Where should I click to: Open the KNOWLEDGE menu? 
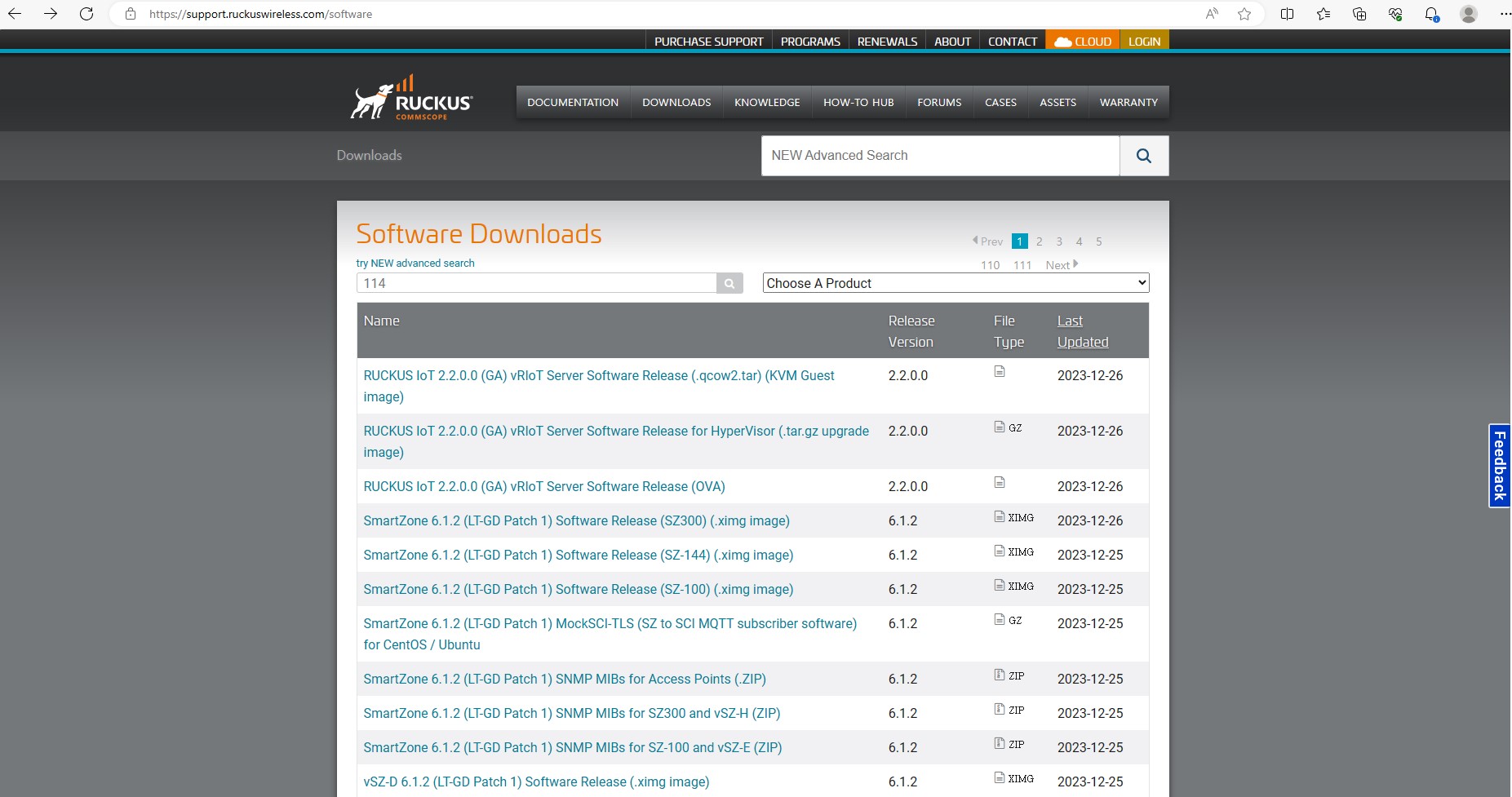point(767,103)
